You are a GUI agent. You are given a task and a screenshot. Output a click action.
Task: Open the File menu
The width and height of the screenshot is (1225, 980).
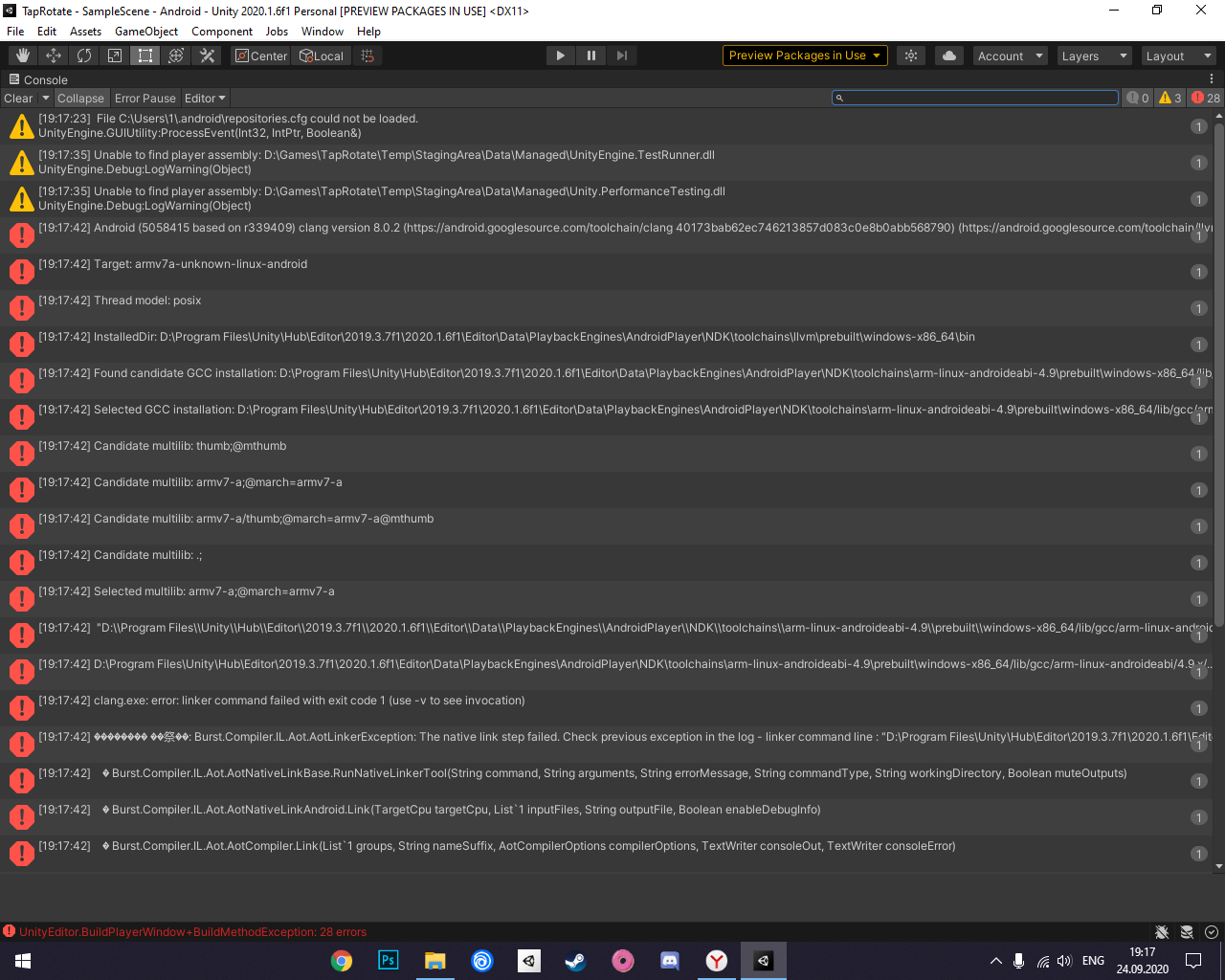pos(15,31)
